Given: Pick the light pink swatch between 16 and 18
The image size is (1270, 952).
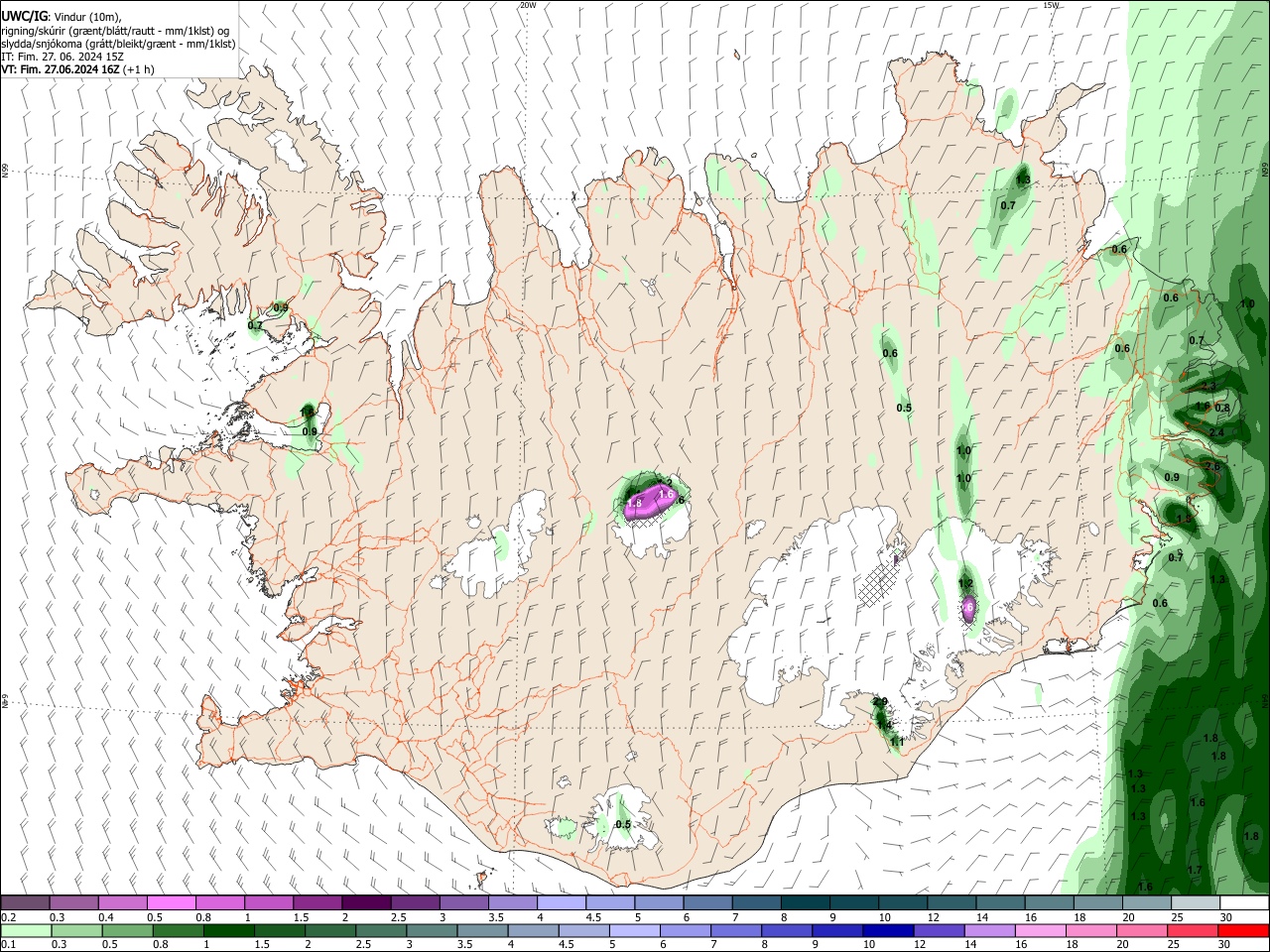Looking at the screenshot, I should coord(1042,931).
